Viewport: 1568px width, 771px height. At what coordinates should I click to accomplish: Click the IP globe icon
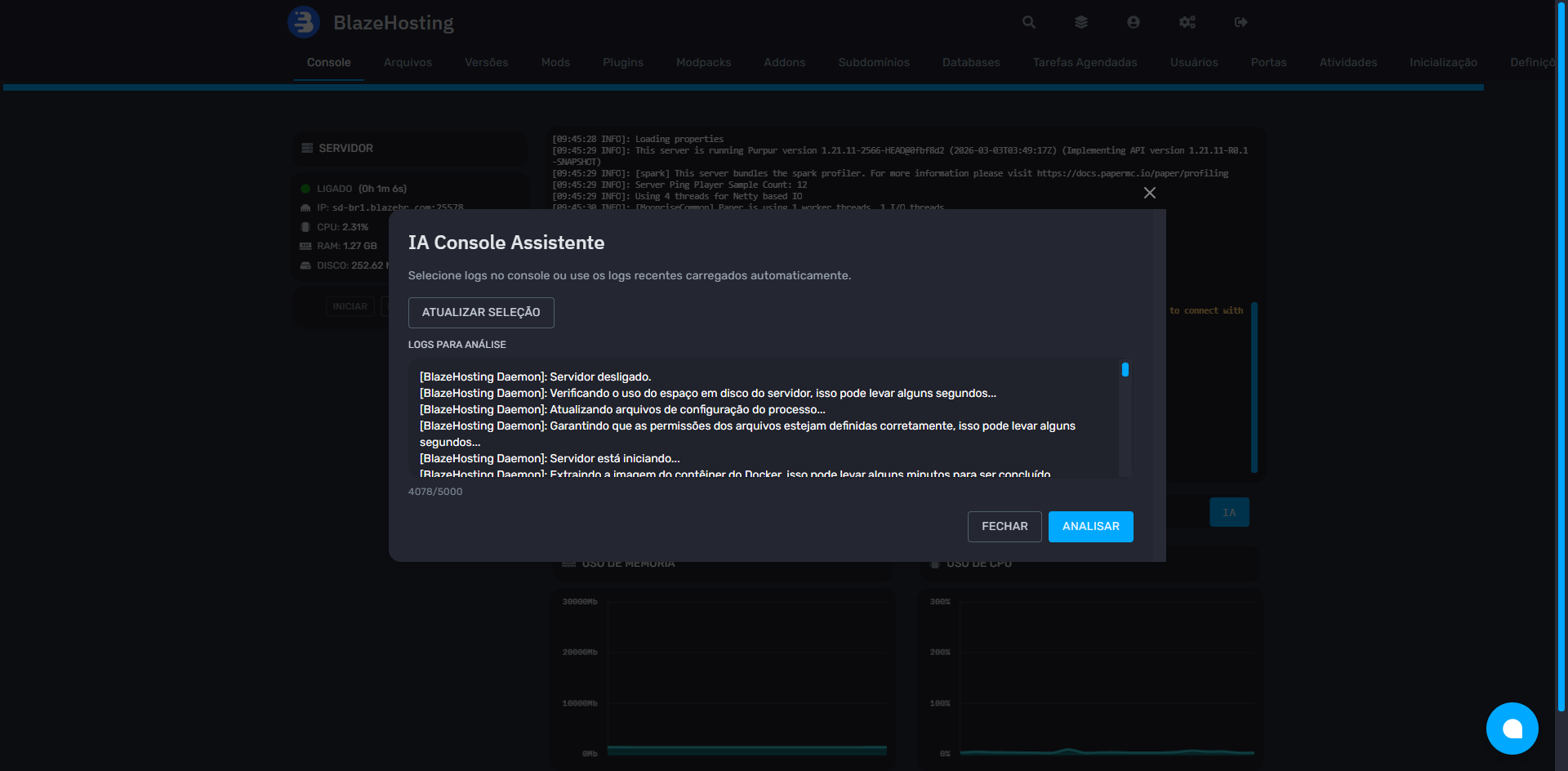click(305, 207)
